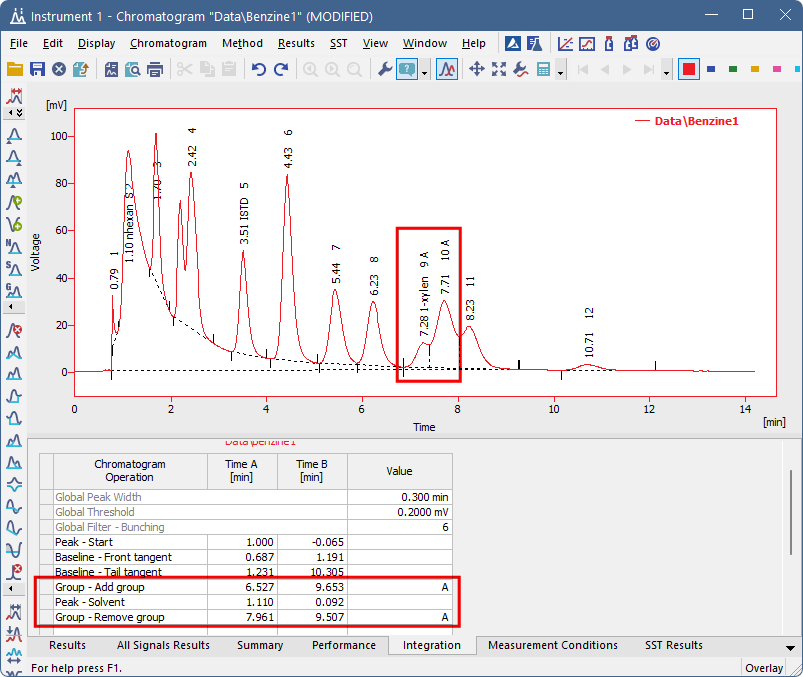
Task: Open the All Signals Results tab
Action: point(163,645)
